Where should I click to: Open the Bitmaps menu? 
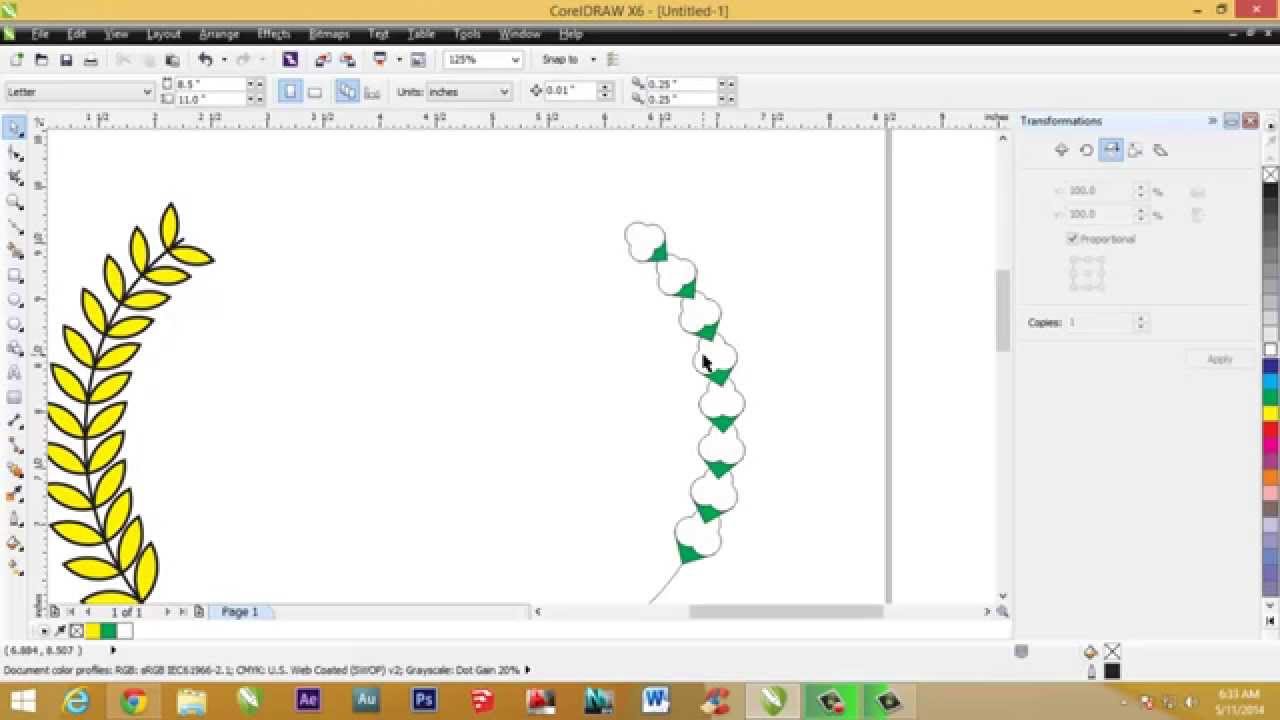[329, 34]
